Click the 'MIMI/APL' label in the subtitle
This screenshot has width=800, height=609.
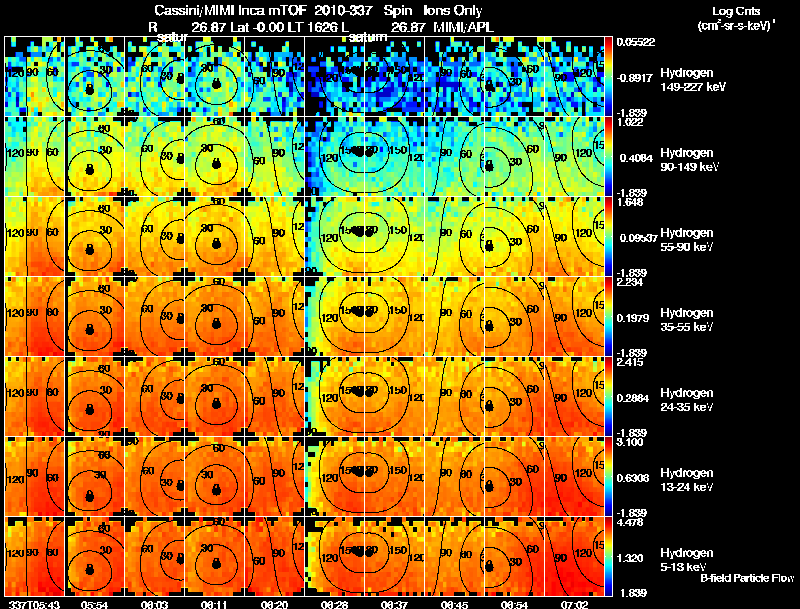[463, 28]
